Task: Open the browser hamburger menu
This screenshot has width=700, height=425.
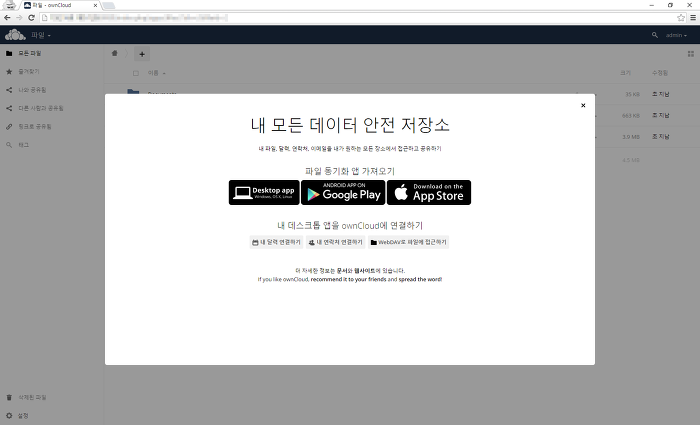Action: pyautogui.click(x=693, y=18)
